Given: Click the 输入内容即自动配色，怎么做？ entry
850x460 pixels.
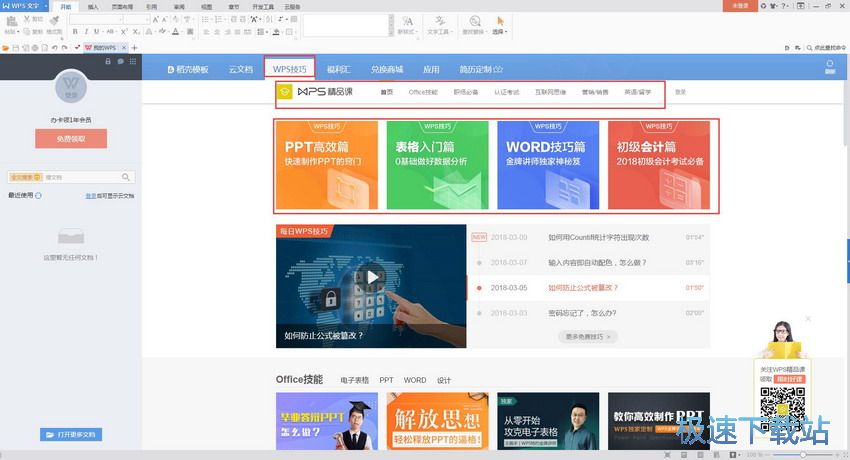Looking at the screenshot, I should tap(597, 263).
